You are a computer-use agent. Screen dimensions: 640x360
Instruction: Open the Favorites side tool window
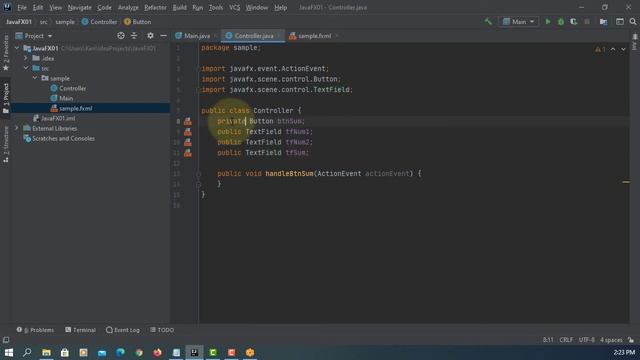point(6,53)
